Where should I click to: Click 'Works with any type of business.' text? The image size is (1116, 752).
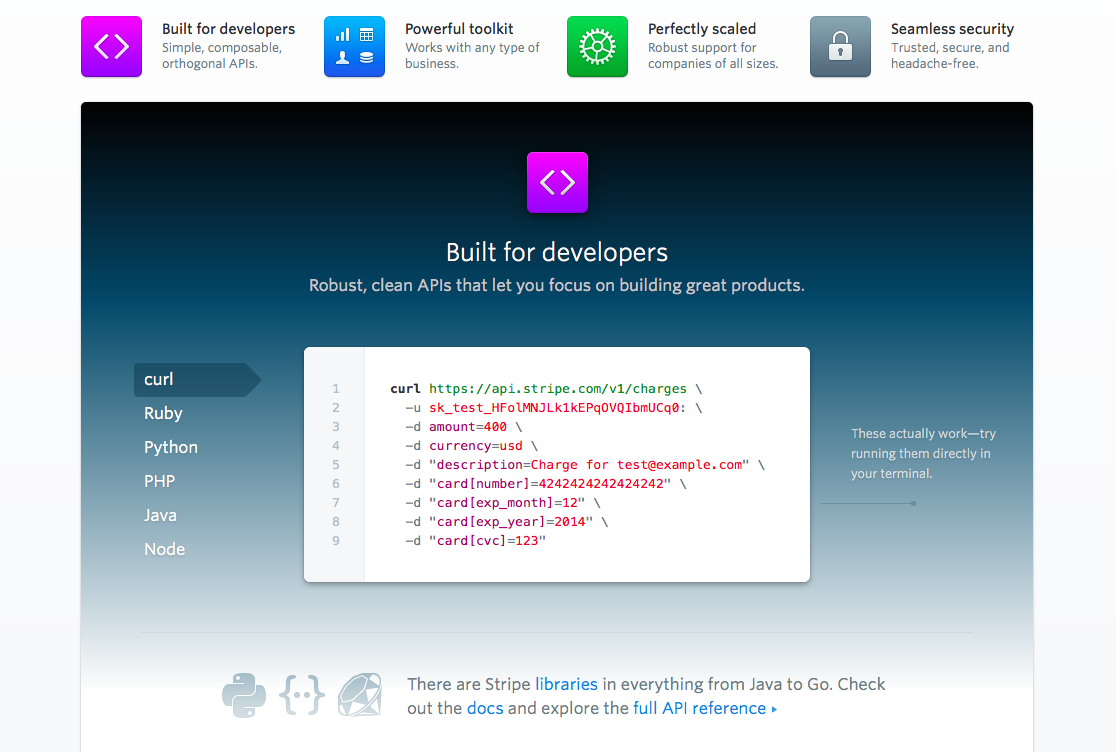point(473,55)
